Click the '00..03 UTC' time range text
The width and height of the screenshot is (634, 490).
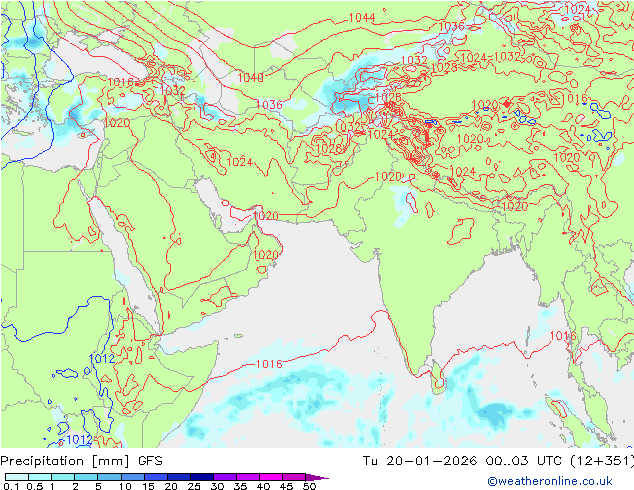(522, 461)
